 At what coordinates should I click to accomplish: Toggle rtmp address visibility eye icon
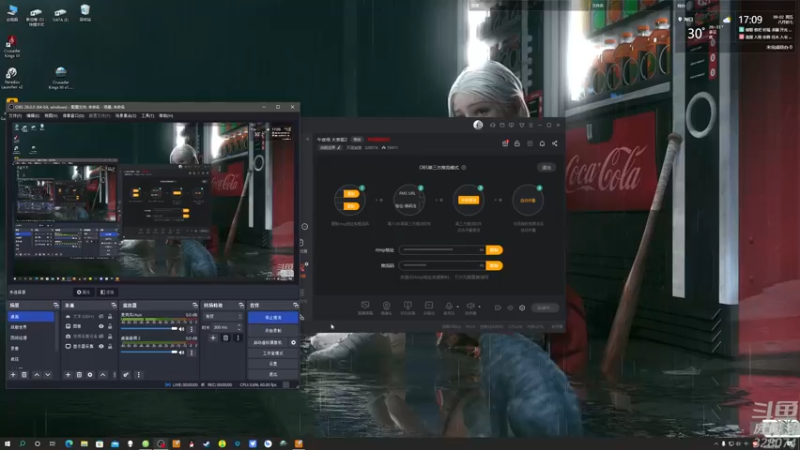point(481,250)
